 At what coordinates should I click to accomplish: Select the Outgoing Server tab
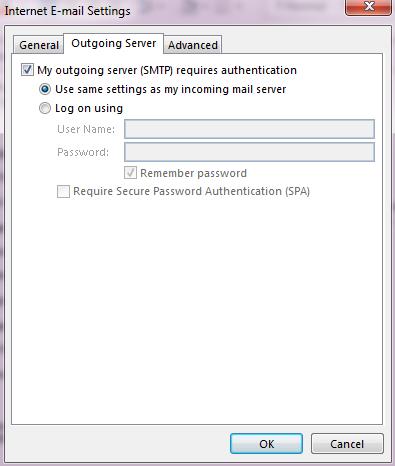[113, 43]
